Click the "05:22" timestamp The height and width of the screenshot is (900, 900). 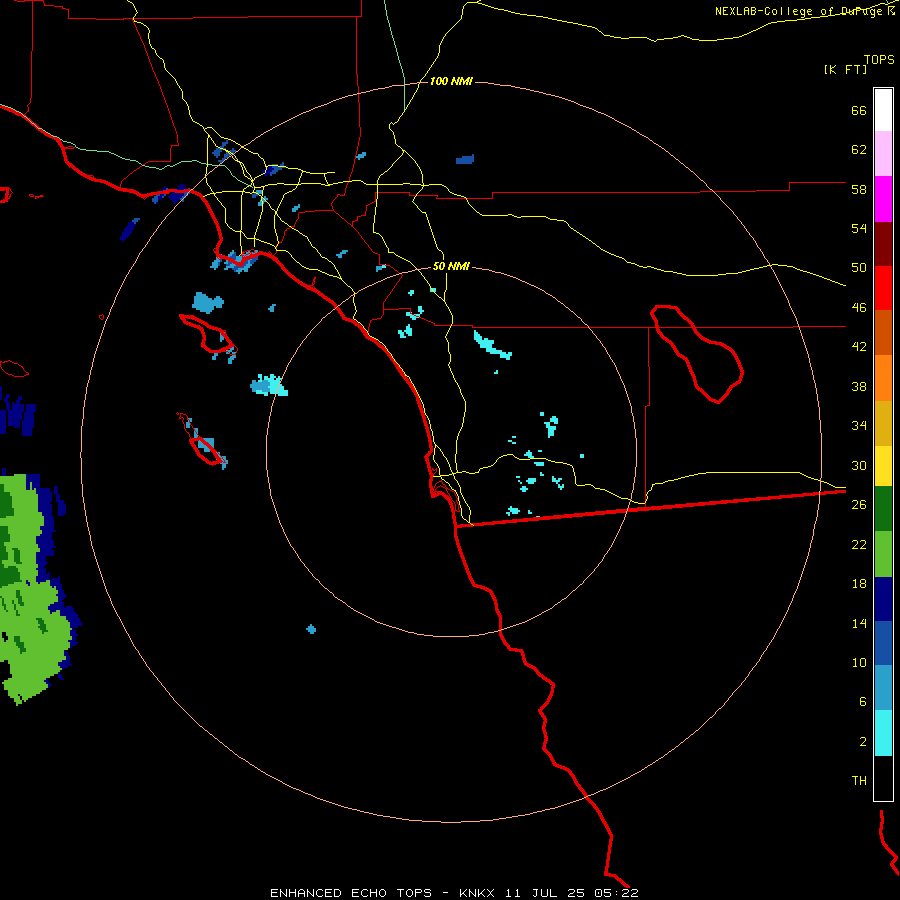617,893
